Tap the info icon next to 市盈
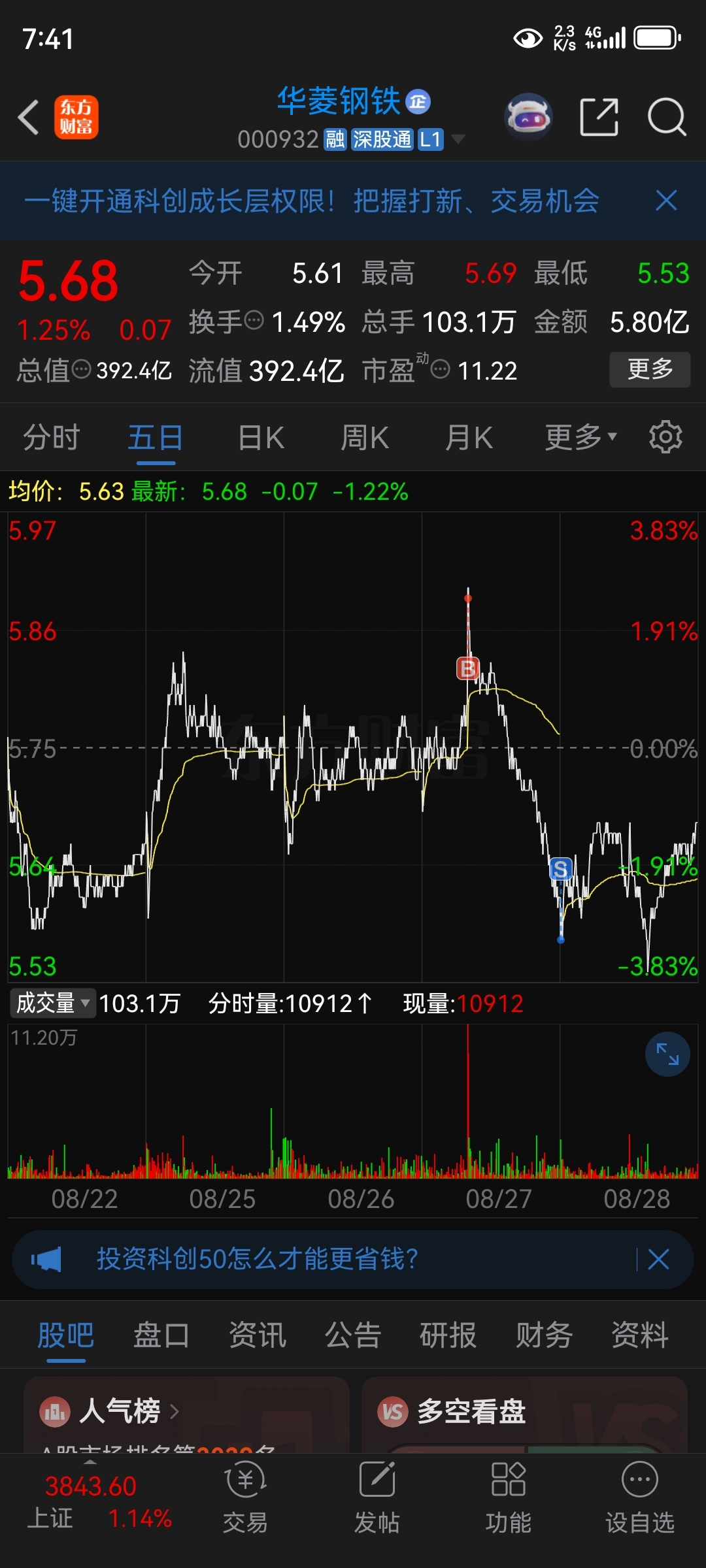This screenshot has width=706, height=1568. coord(441,370)
